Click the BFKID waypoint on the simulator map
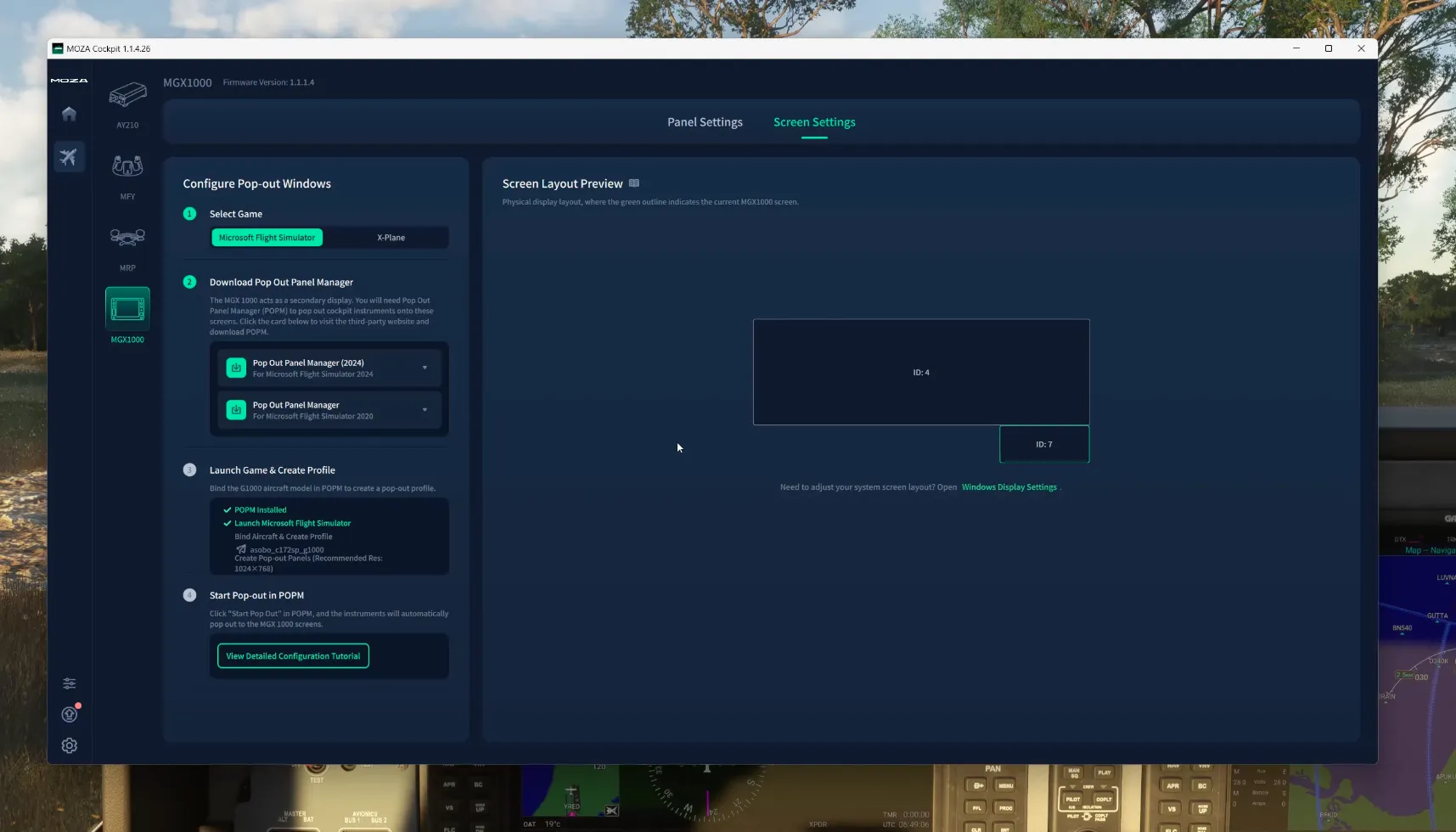The image size is (1456, 832). pyautogui.click(x=1329, y=814)
